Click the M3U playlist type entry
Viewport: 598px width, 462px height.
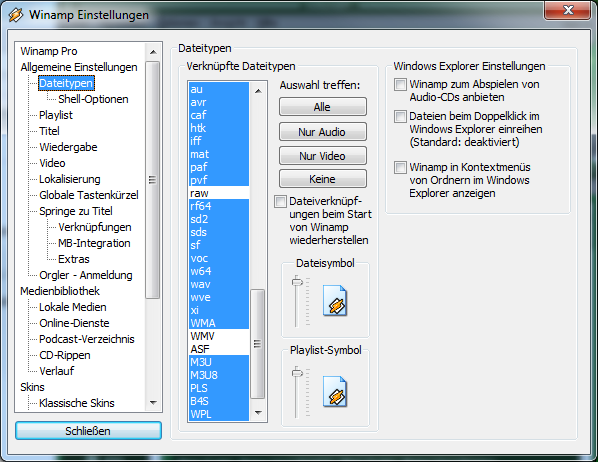pyautogui.click(x=219, y=362)
